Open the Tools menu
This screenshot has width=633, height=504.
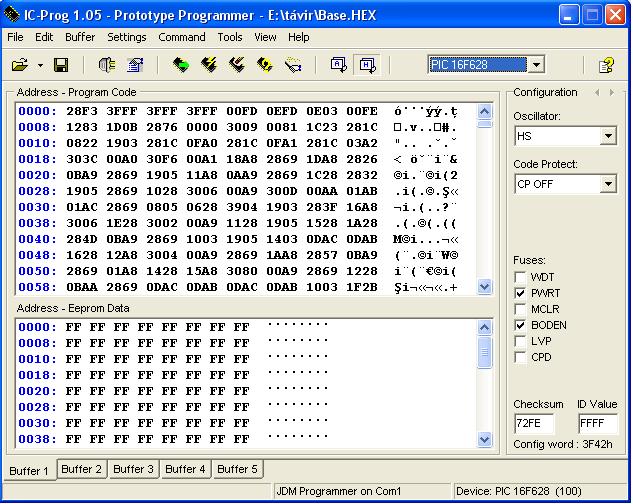[230, 37]
